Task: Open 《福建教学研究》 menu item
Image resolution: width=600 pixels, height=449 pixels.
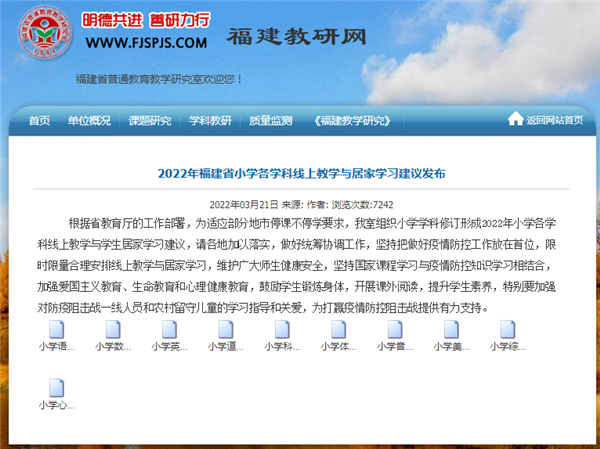Action: pos(350,121)
